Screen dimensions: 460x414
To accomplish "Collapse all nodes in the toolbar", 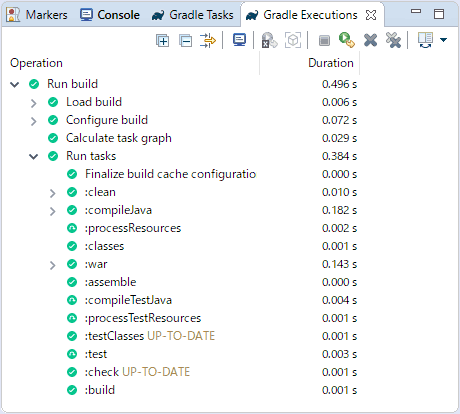I will pos(185,41).
